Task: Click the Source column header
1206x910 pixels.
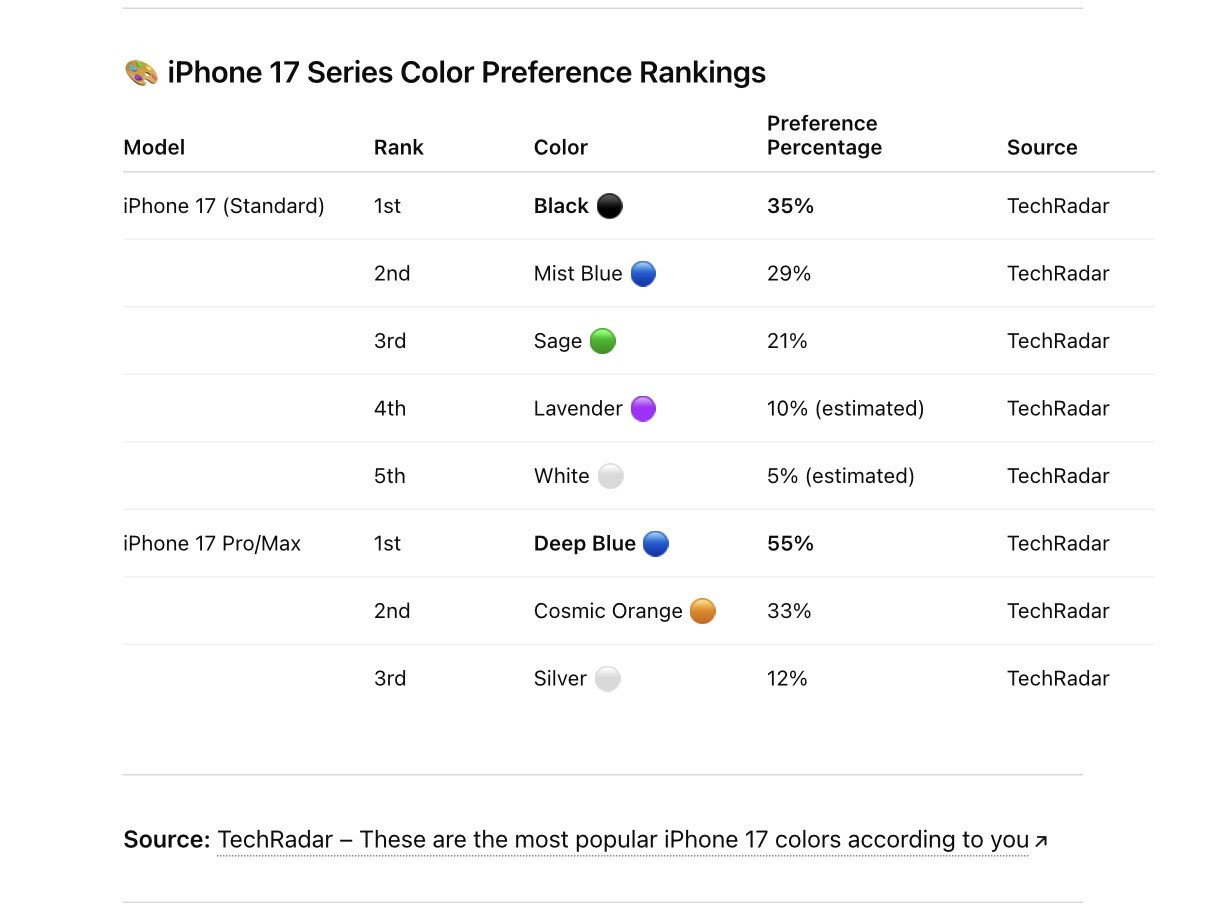Action: 1042,148
